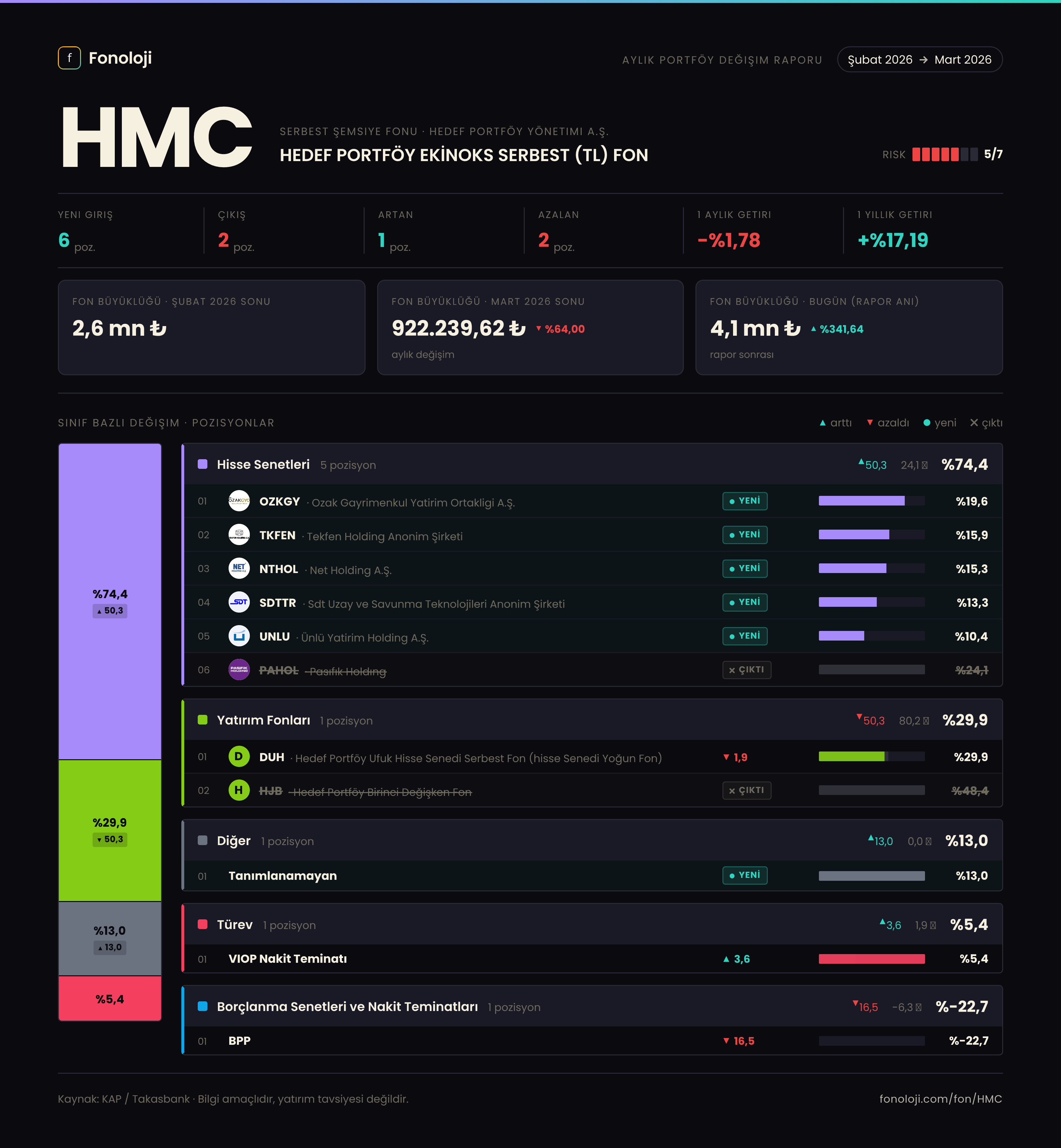
Task: Click the Tanımlanamayan position name
Action: pyautogui.click(x=283, y=876)
